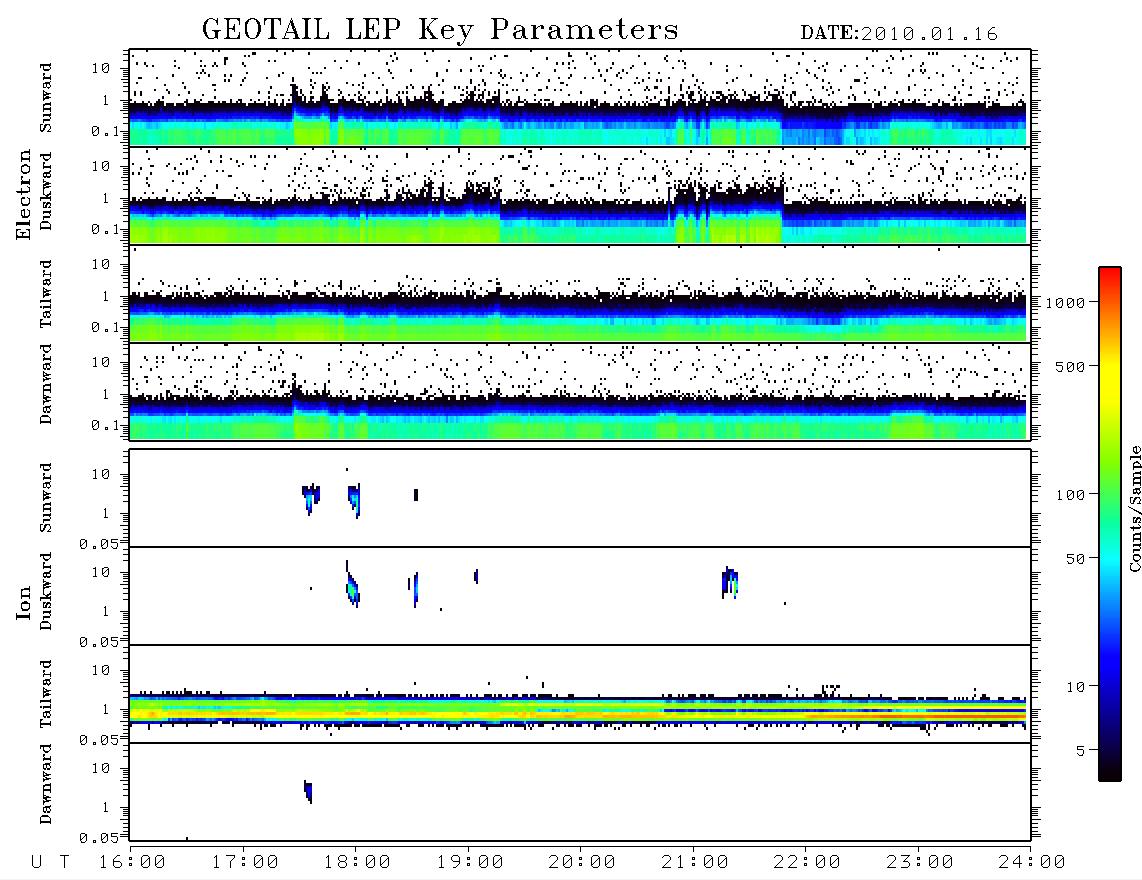Image resolution: width=1142 pixels, height=880 pixels.
Task: Select the "Electron" group axis label
Action: pos(23,194)
